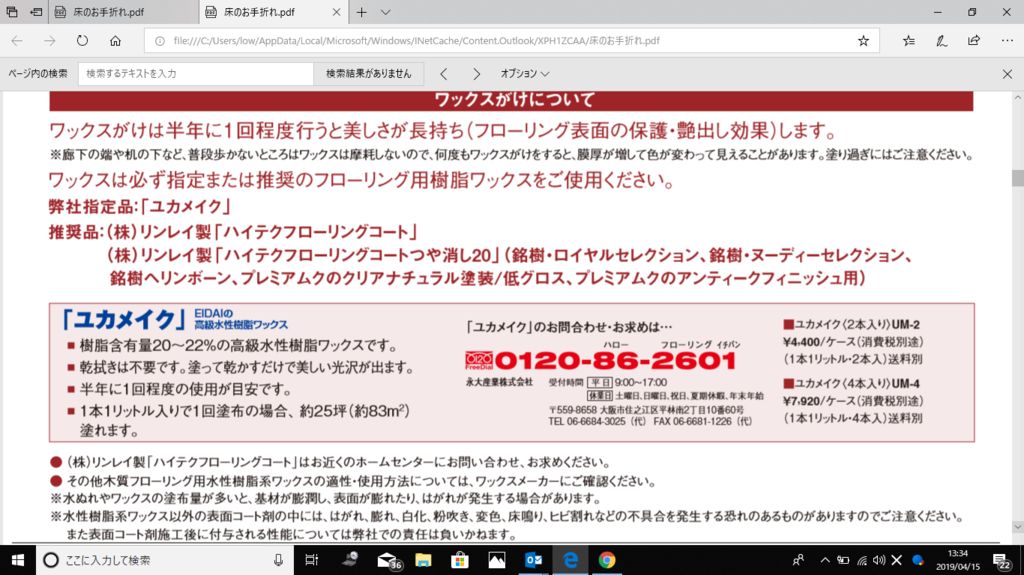Go back to previous page

(x=17, y=41)
